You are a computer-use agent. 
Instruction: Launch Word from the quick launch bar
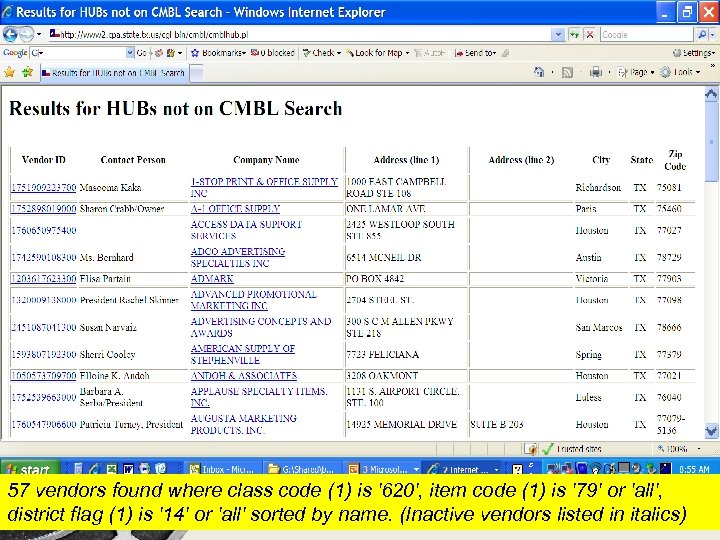128,469
